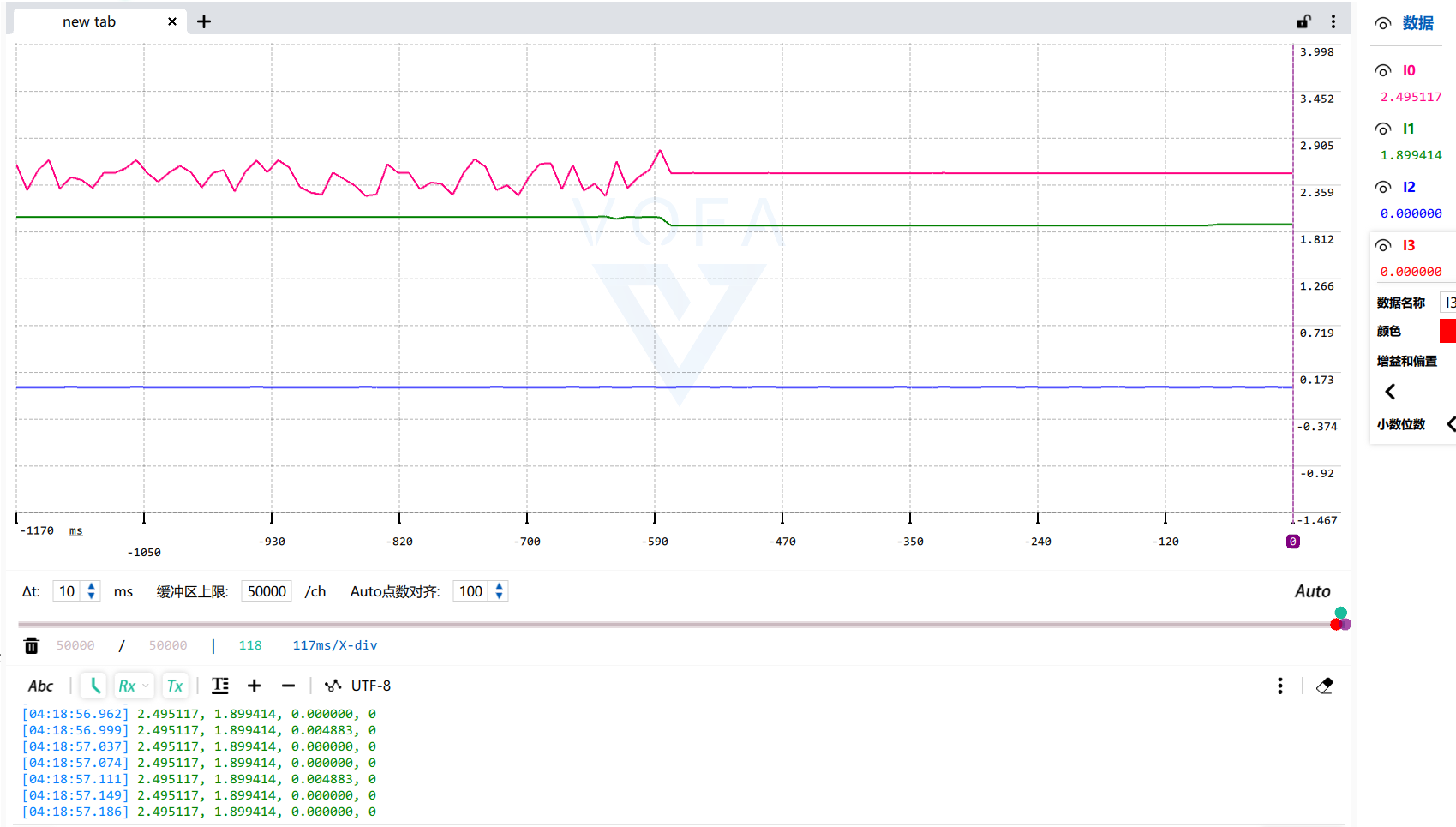Click the Auto button
The width and height of the screenshot is (1456, 827).
pyautogui.click(x=1312, y=591)
